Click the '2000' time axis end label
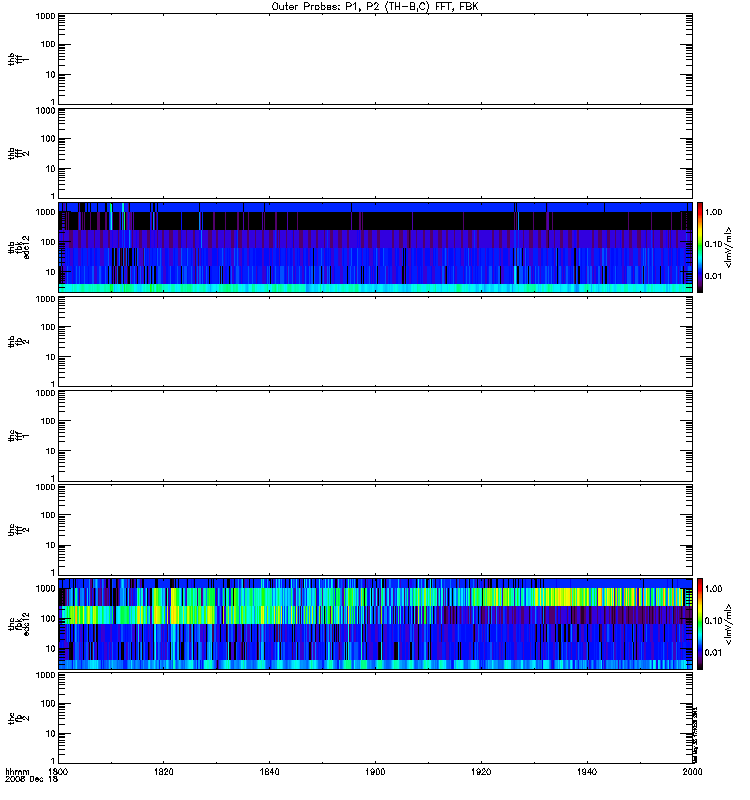This screenshot has height=800, width=750. 692,771
